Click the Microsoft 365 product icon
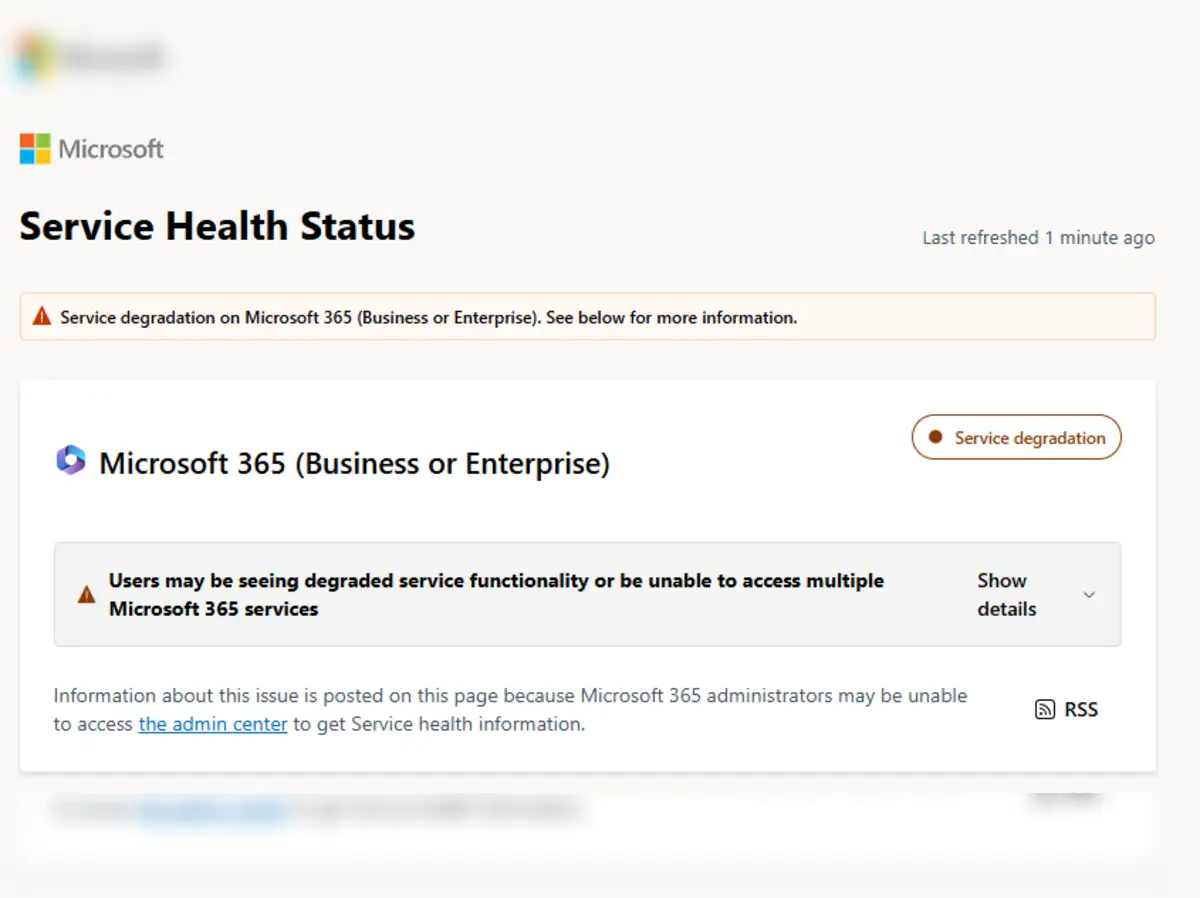This screenshot has height=898, width=1200. [71, 461]
